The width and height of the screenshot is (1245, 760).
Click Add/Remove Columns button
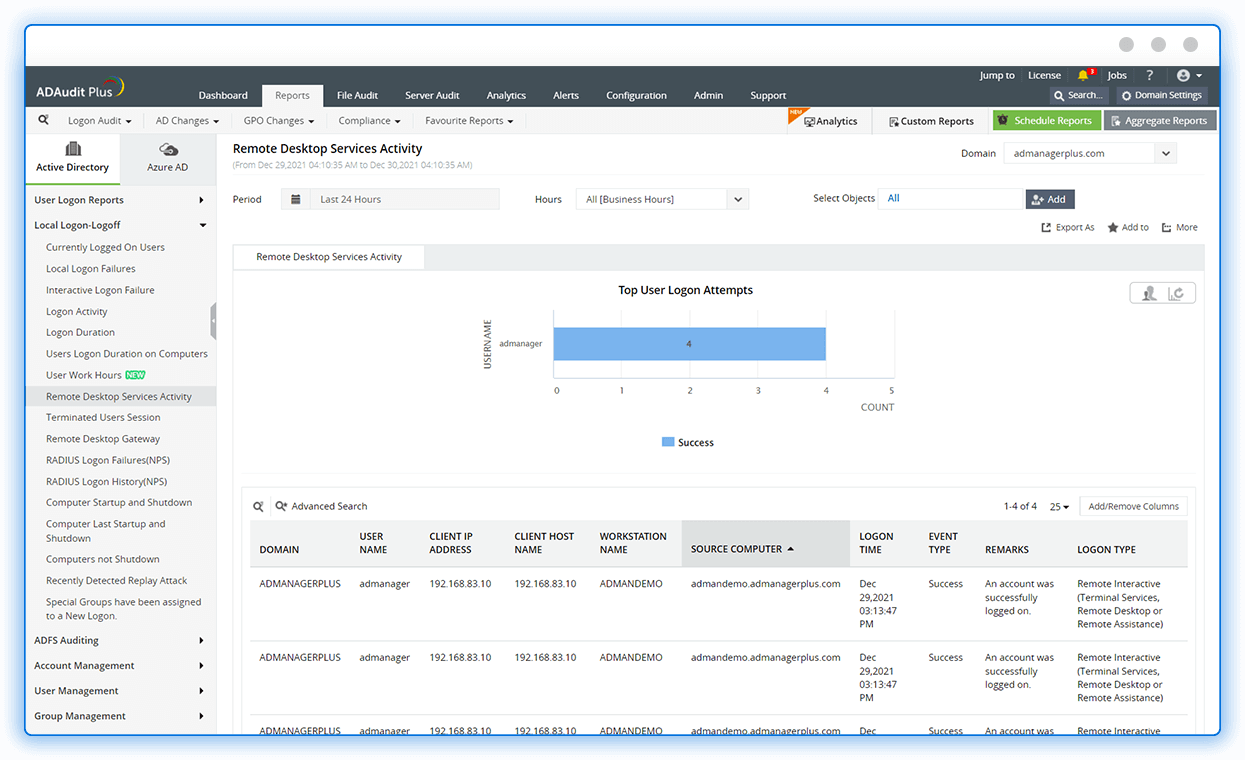[1134, 506]
